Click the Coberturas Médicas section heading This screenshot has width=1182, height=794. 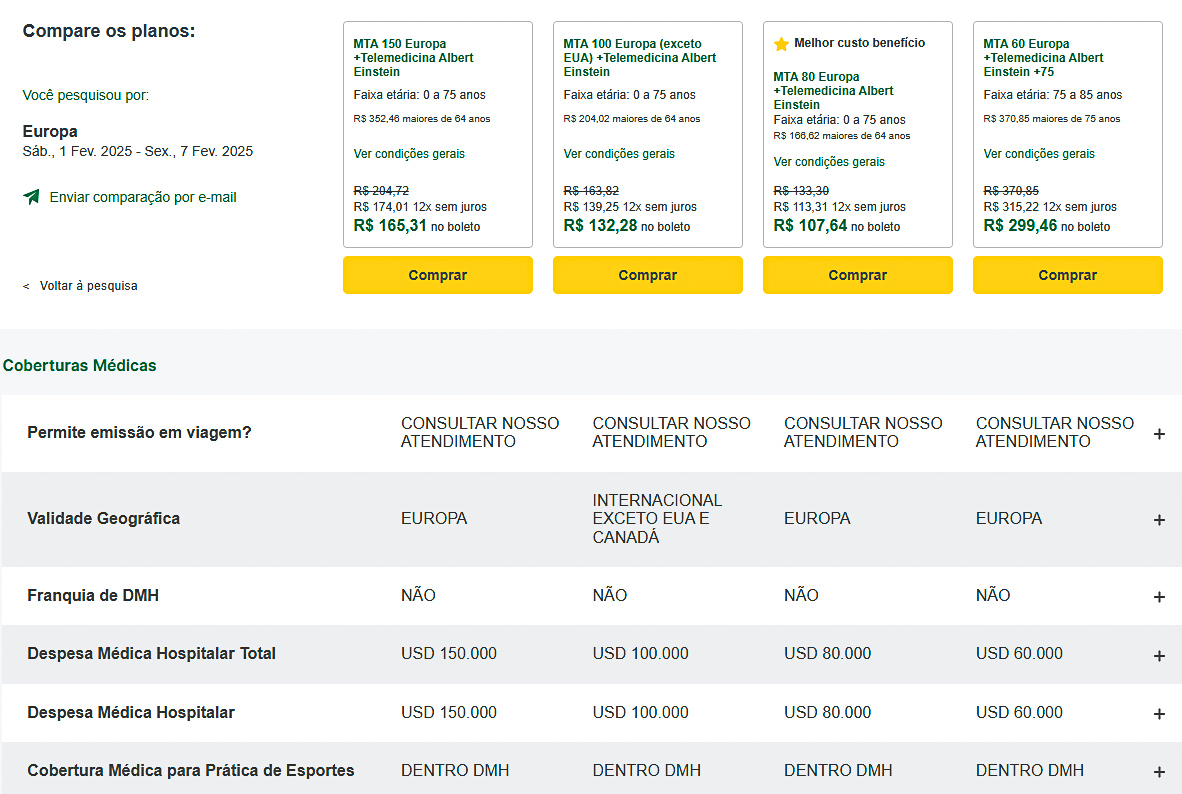coord(80,366)
